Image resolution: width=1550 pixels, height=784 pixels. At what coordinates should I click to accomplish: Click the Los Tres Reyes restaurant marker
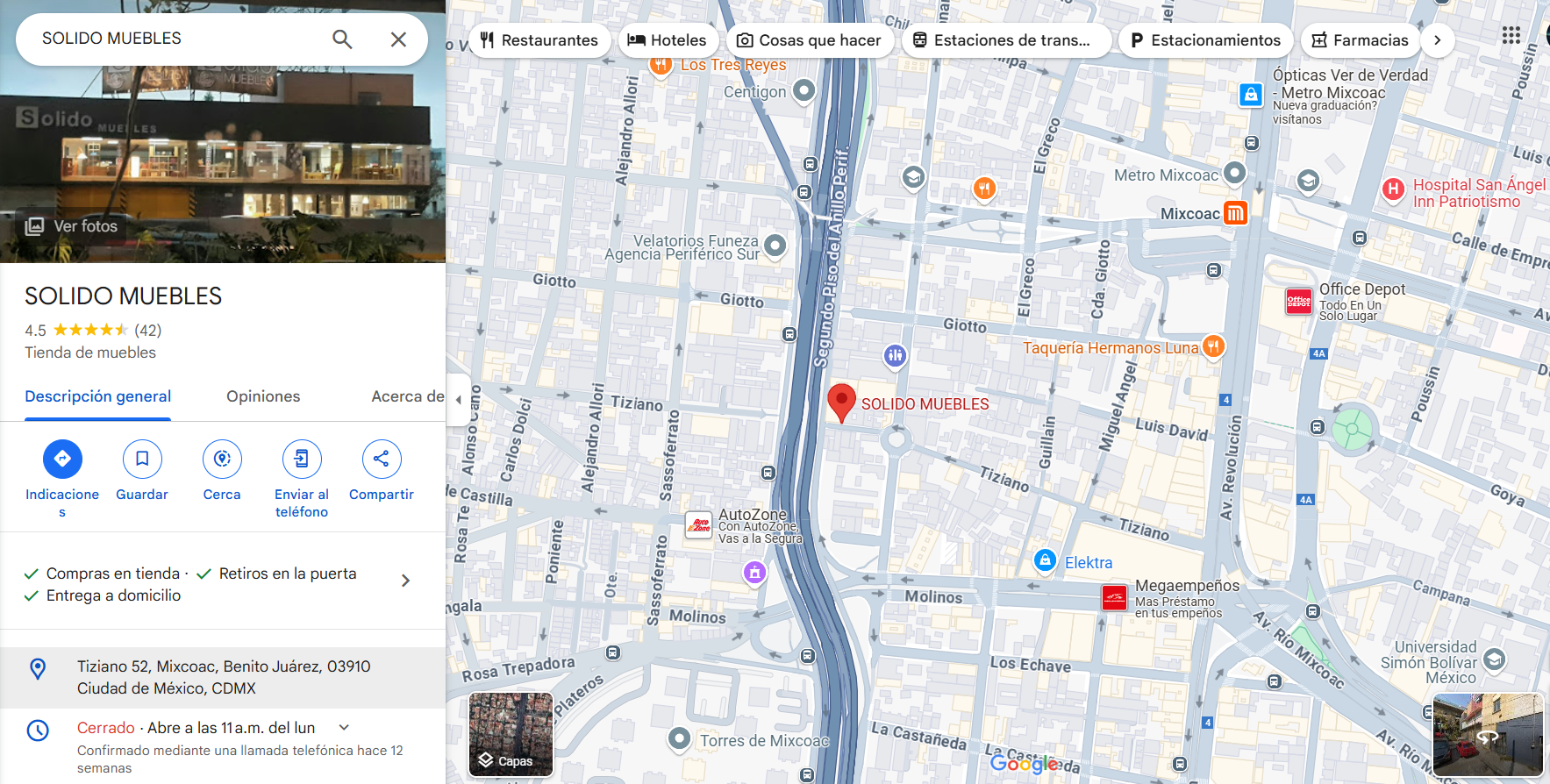click(661, 64)
